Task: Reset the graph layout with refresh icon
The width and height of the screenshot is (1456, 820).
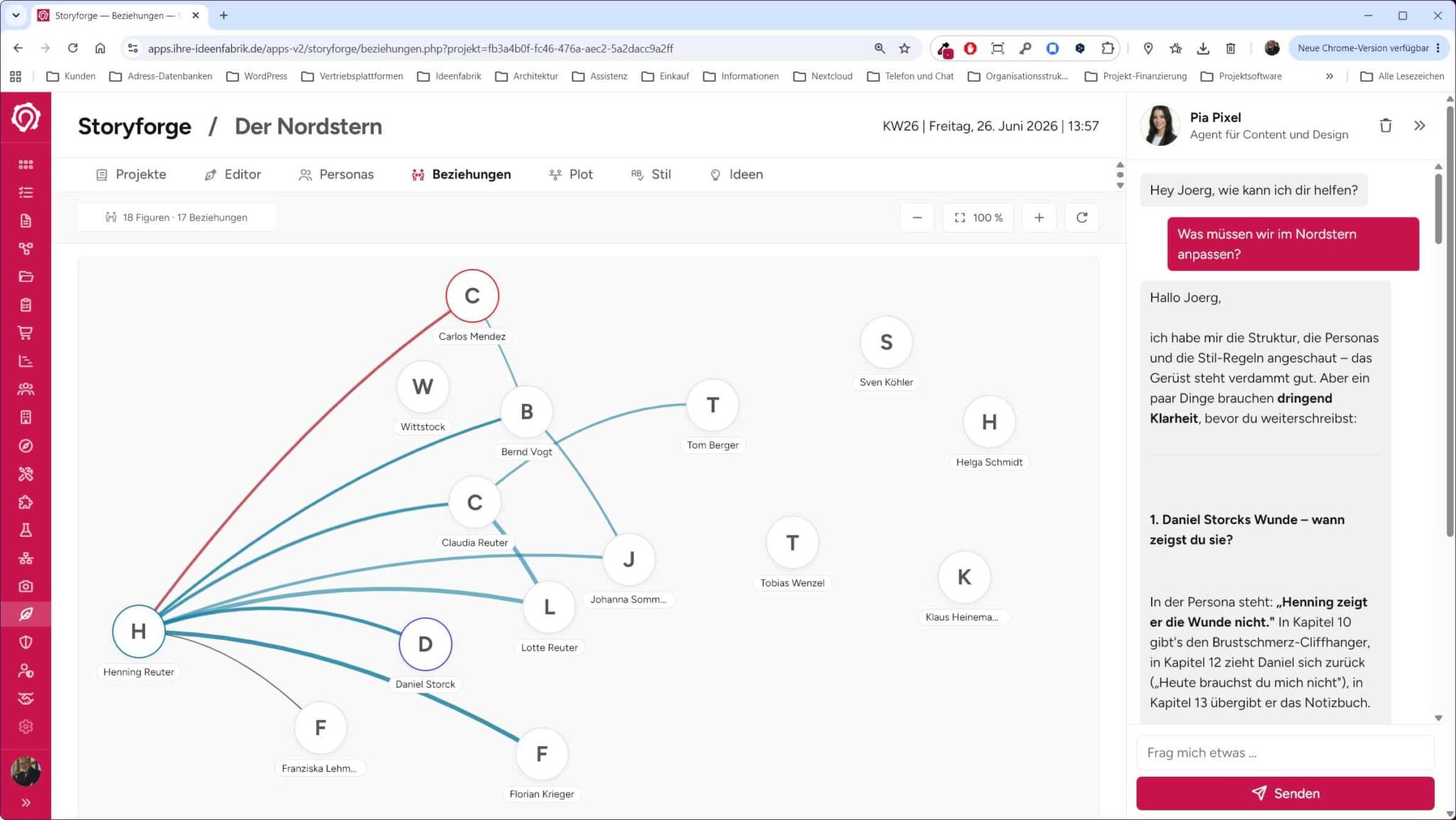Action: (x=1081, y=218)
